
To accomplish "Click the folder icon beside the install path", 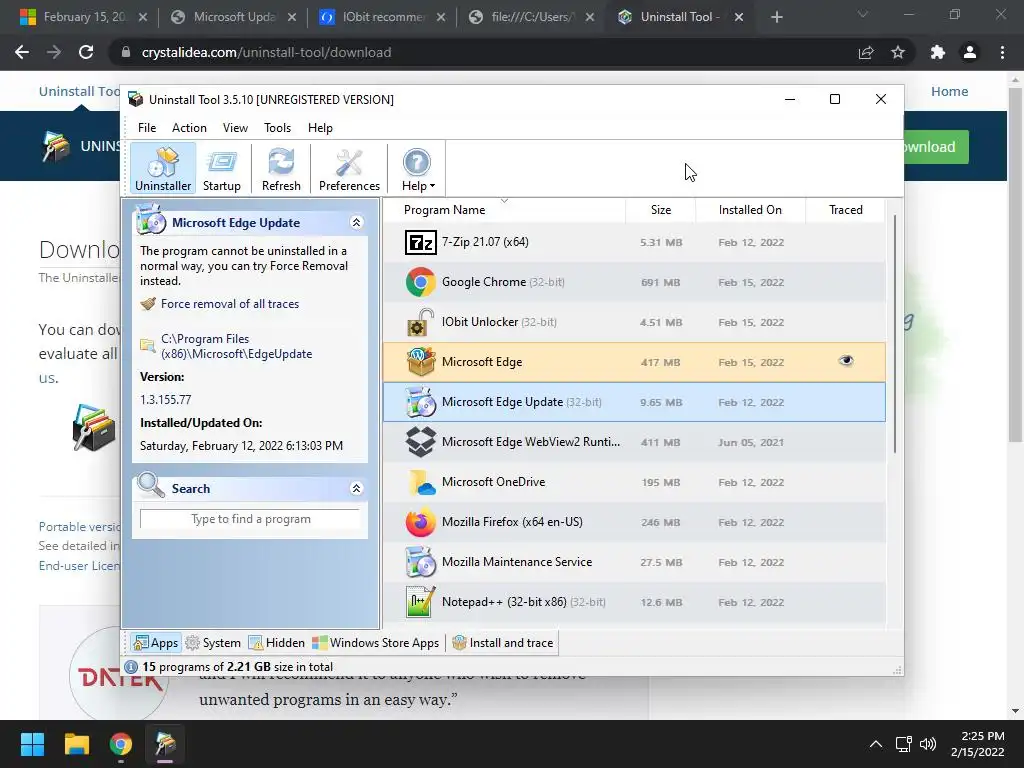I will click(x=148, y=345).
